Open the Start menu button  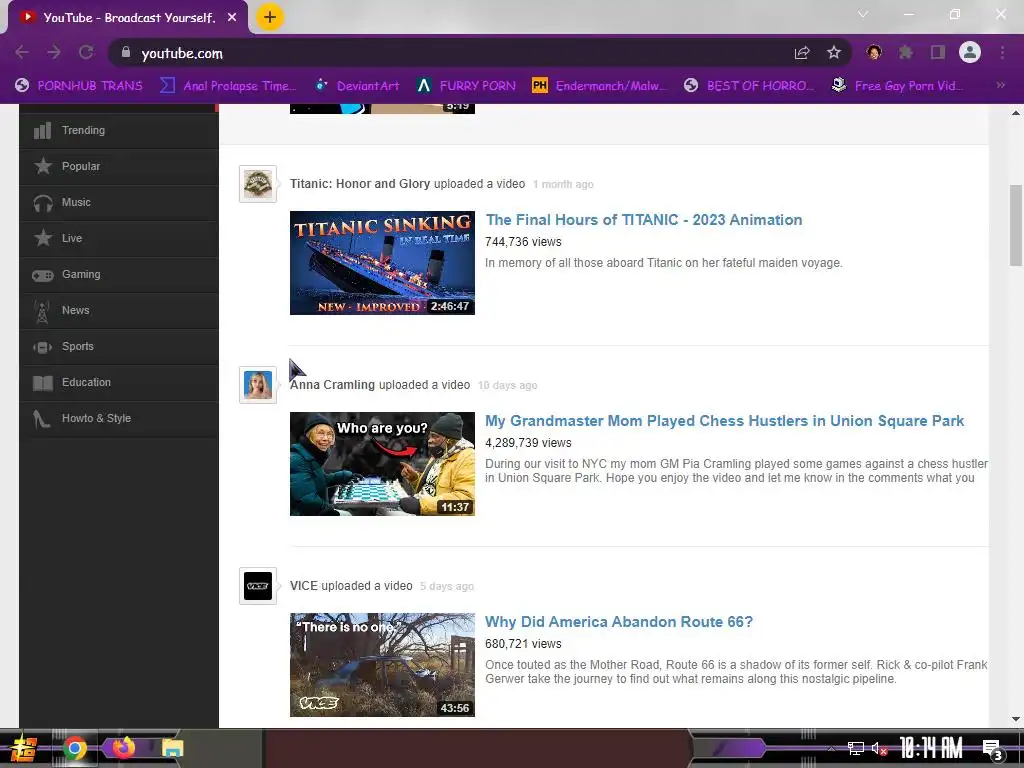[x=23, y=748]
